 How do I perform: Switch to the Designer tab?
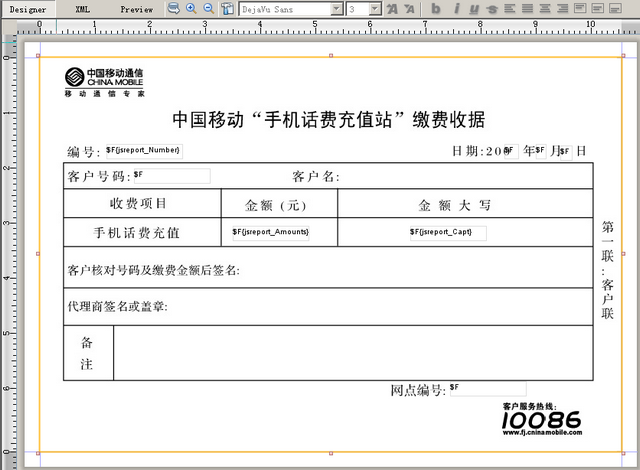[x=28, y=9]
